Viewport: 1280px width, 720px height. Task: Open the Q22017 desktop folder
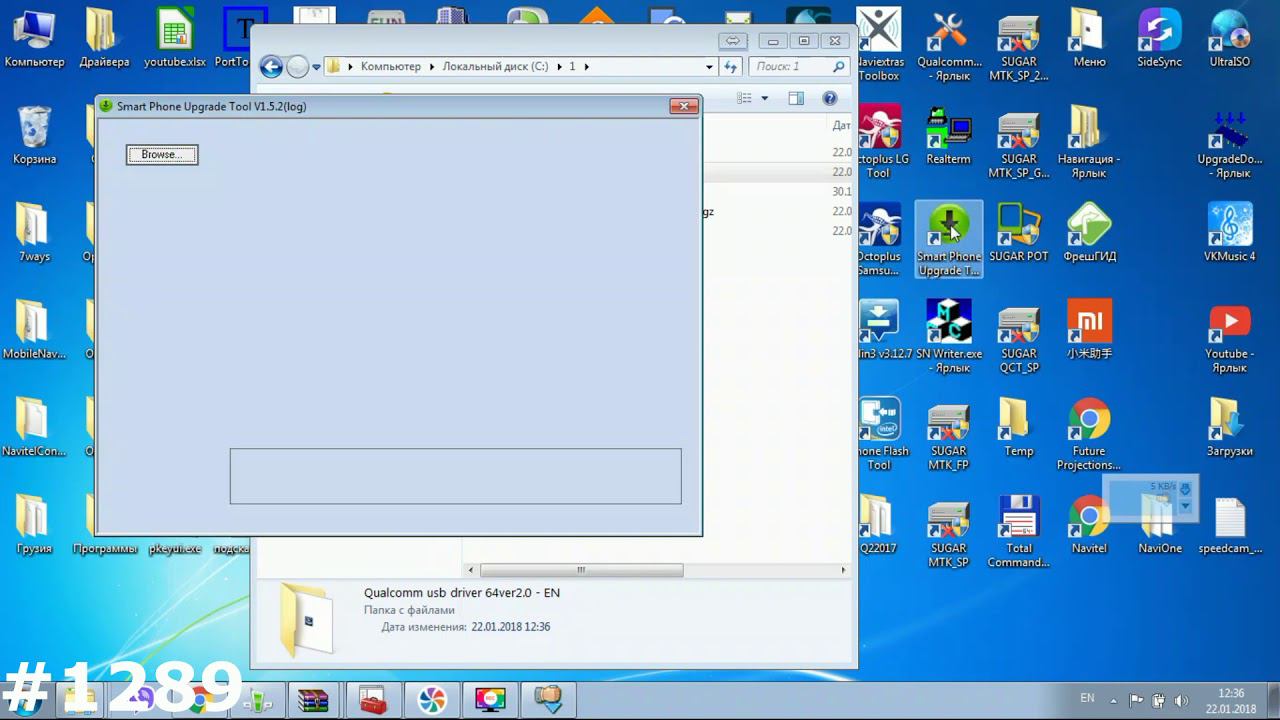pos(879,524)
